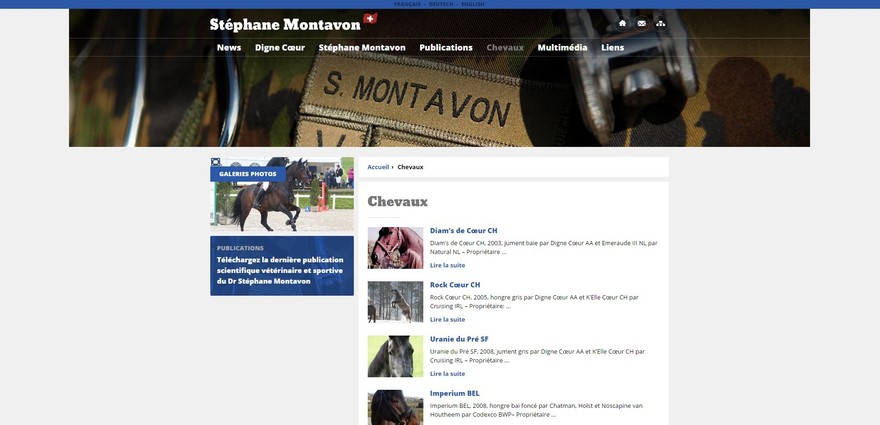This screenshot has width=880, height=425.
Task: Navigate to the Liens menu
Action: (x=612, y=48)
